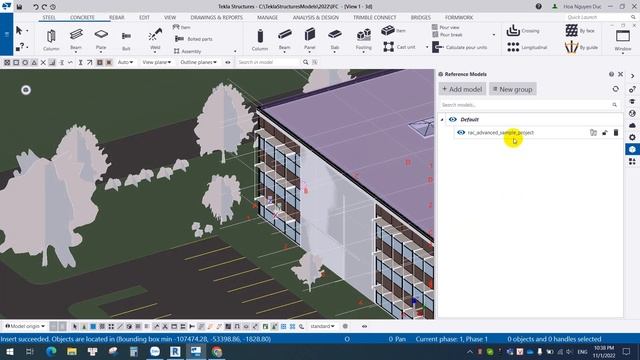Select the steel Beam tool
Screen dimensions: 640x360
(x=76, y=39)
